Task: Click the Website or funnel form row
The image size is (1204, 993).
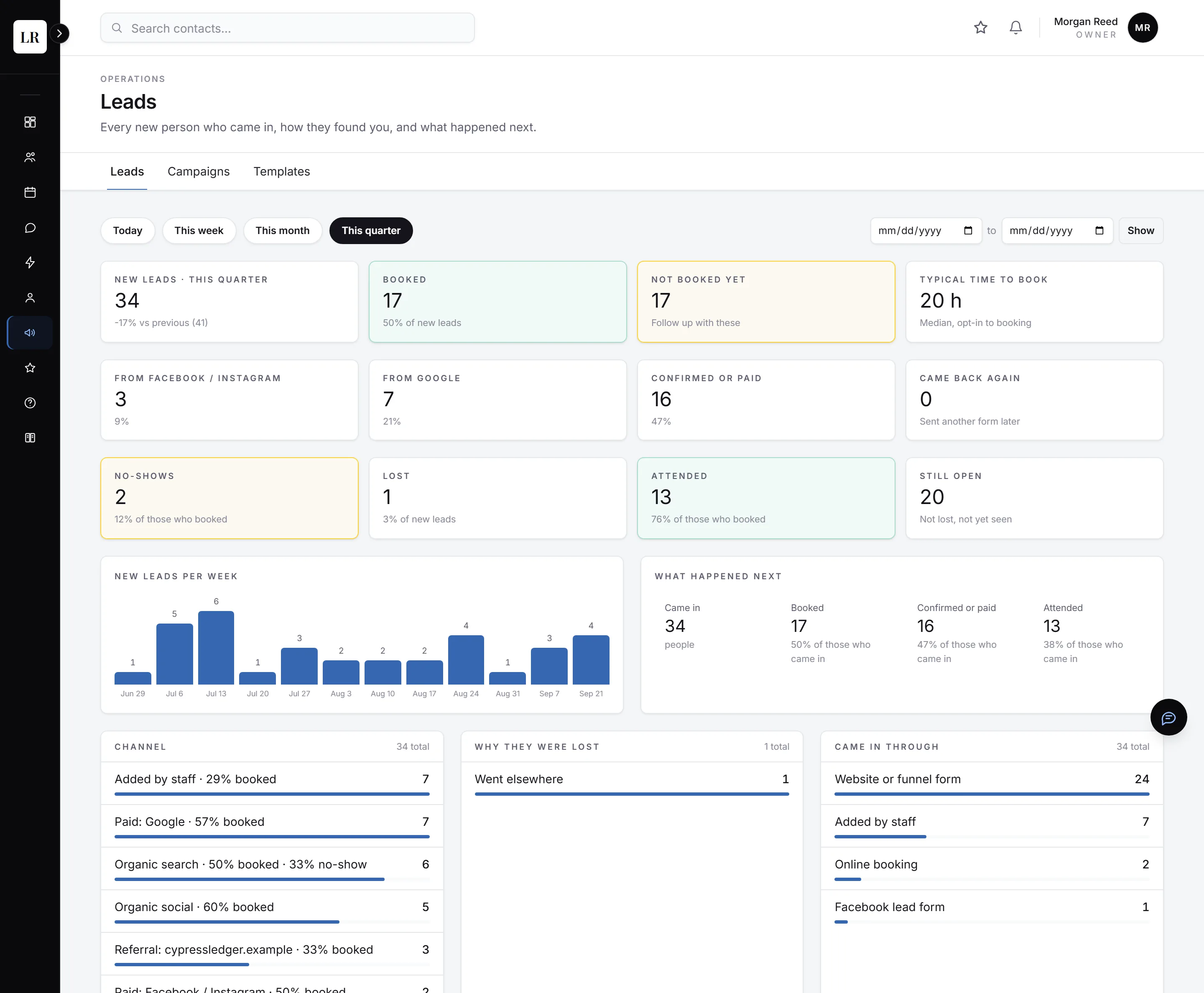Action: pos(992,783)
